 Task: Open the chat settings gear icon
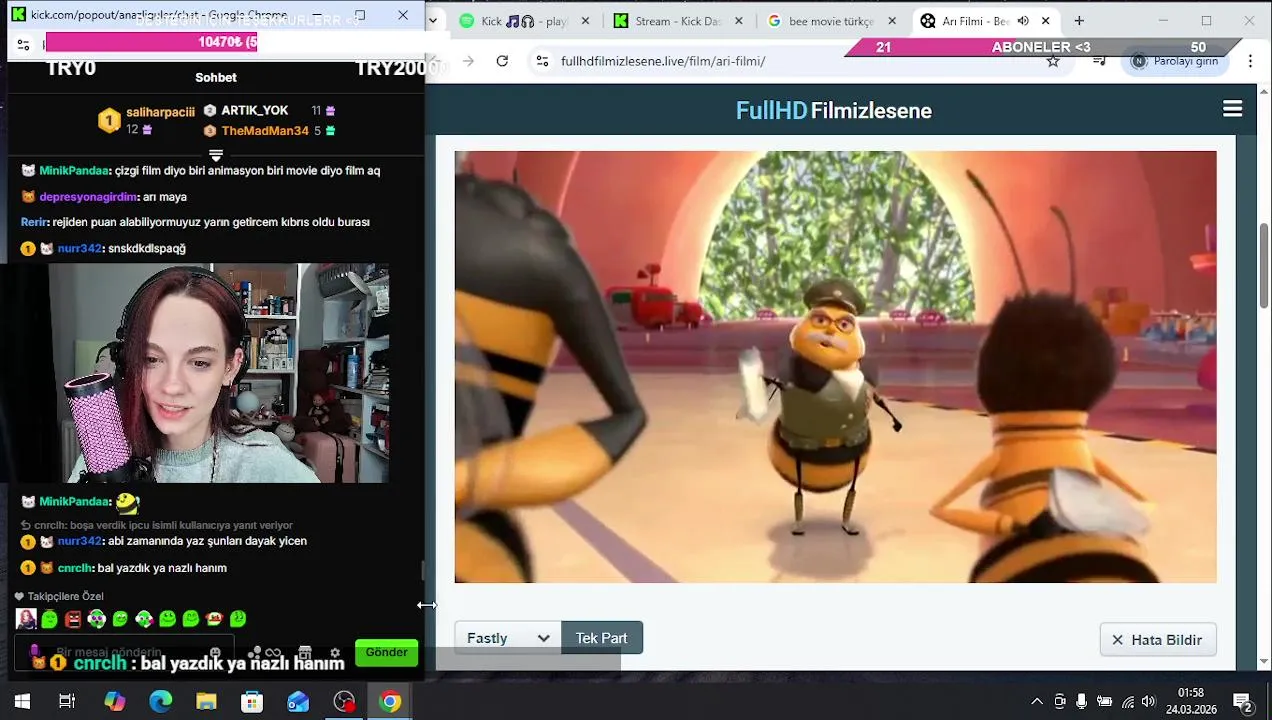(335, 652)
